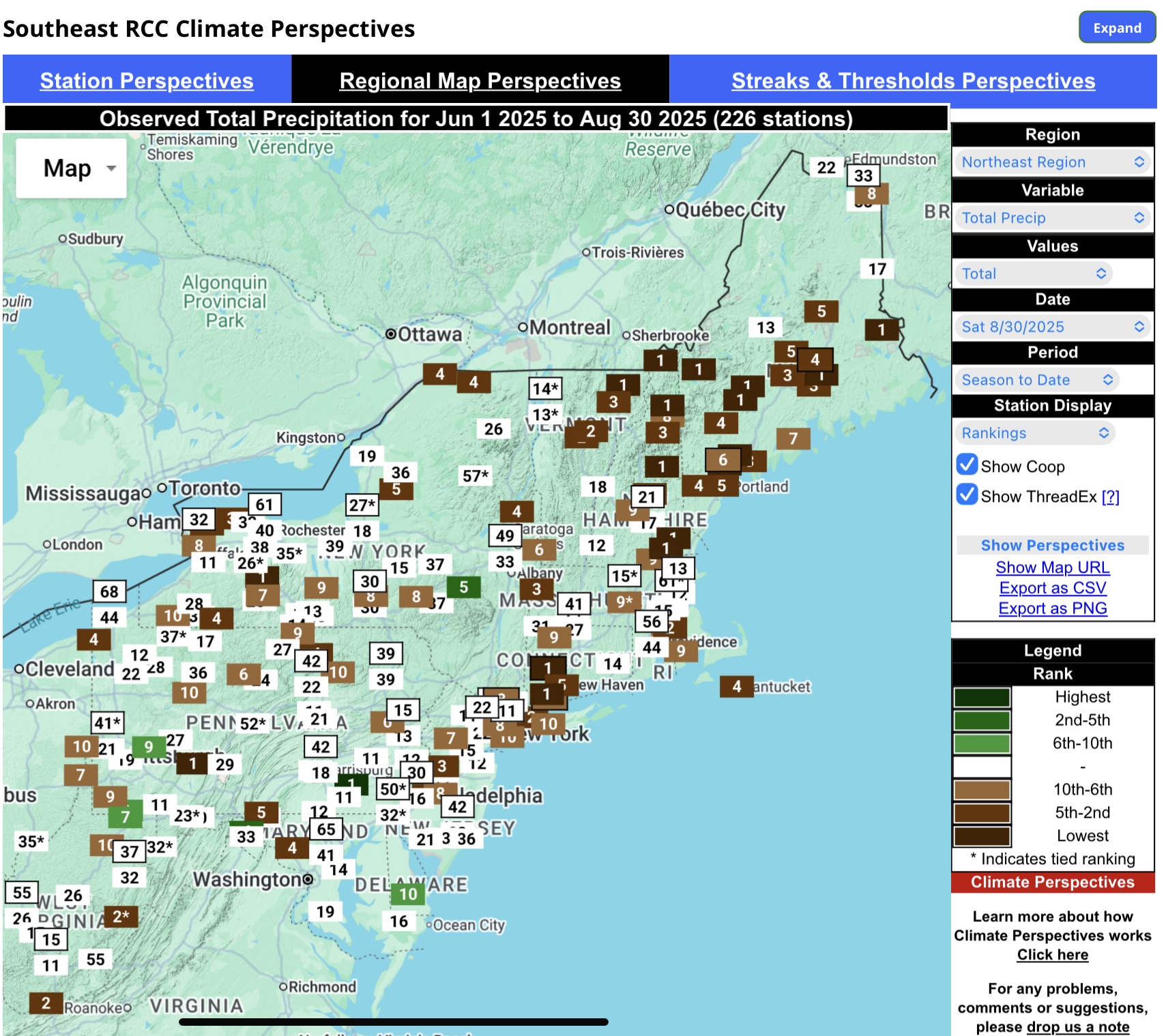Click brown marker 7 on Maine coast
This screenshot has width=1166, height=1036.
pyautogui.click(x=793, y=439)
